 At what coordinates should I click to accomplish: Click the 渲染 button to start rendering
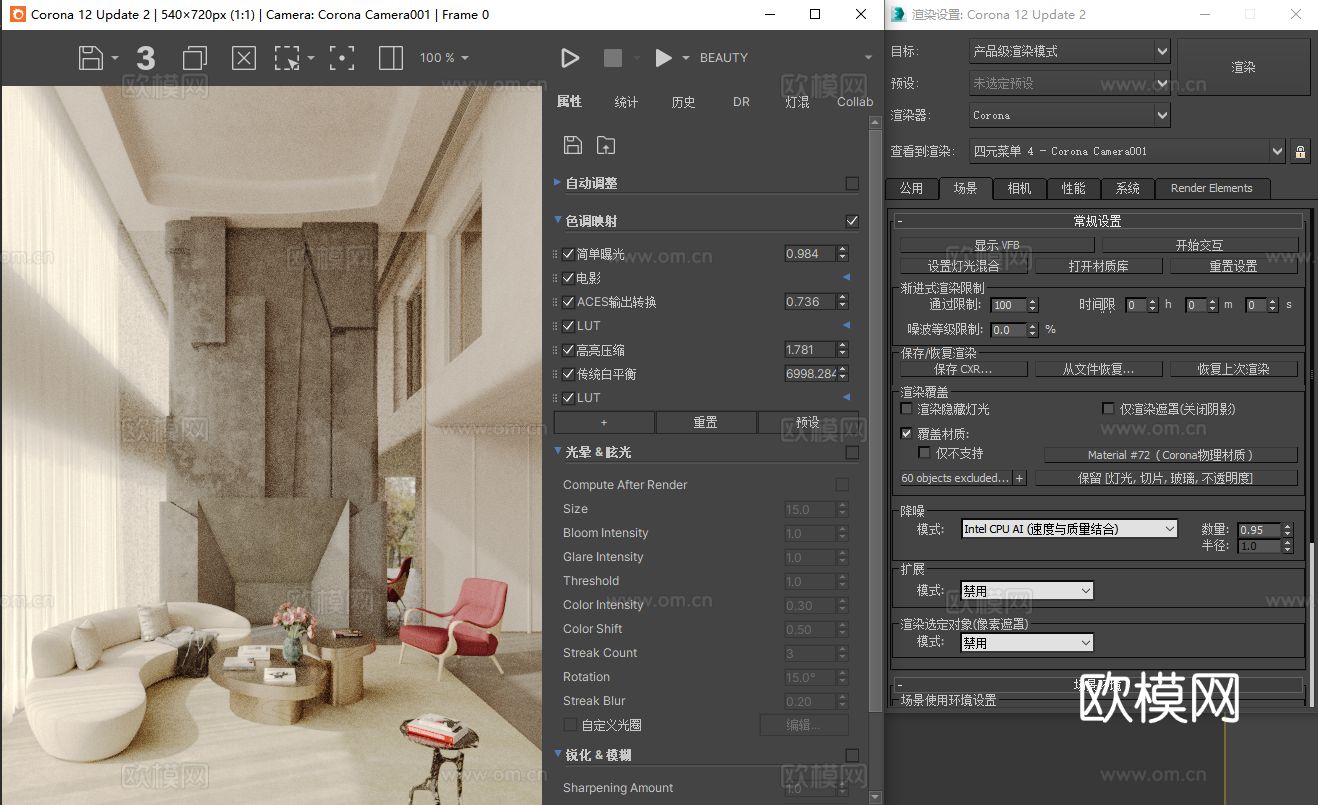[1242, 66]
